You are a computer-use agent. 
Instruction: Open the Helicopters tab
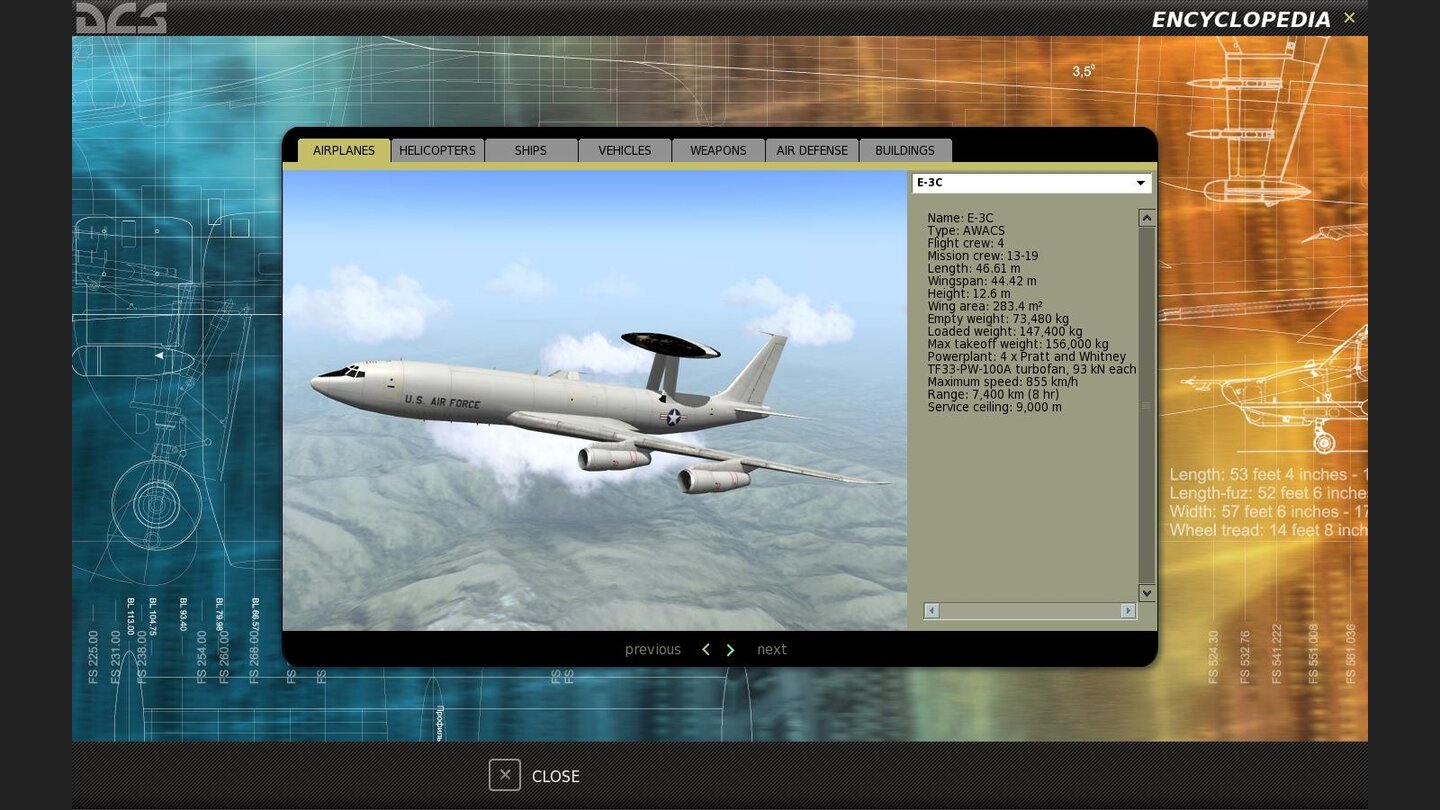pos(437,150)
